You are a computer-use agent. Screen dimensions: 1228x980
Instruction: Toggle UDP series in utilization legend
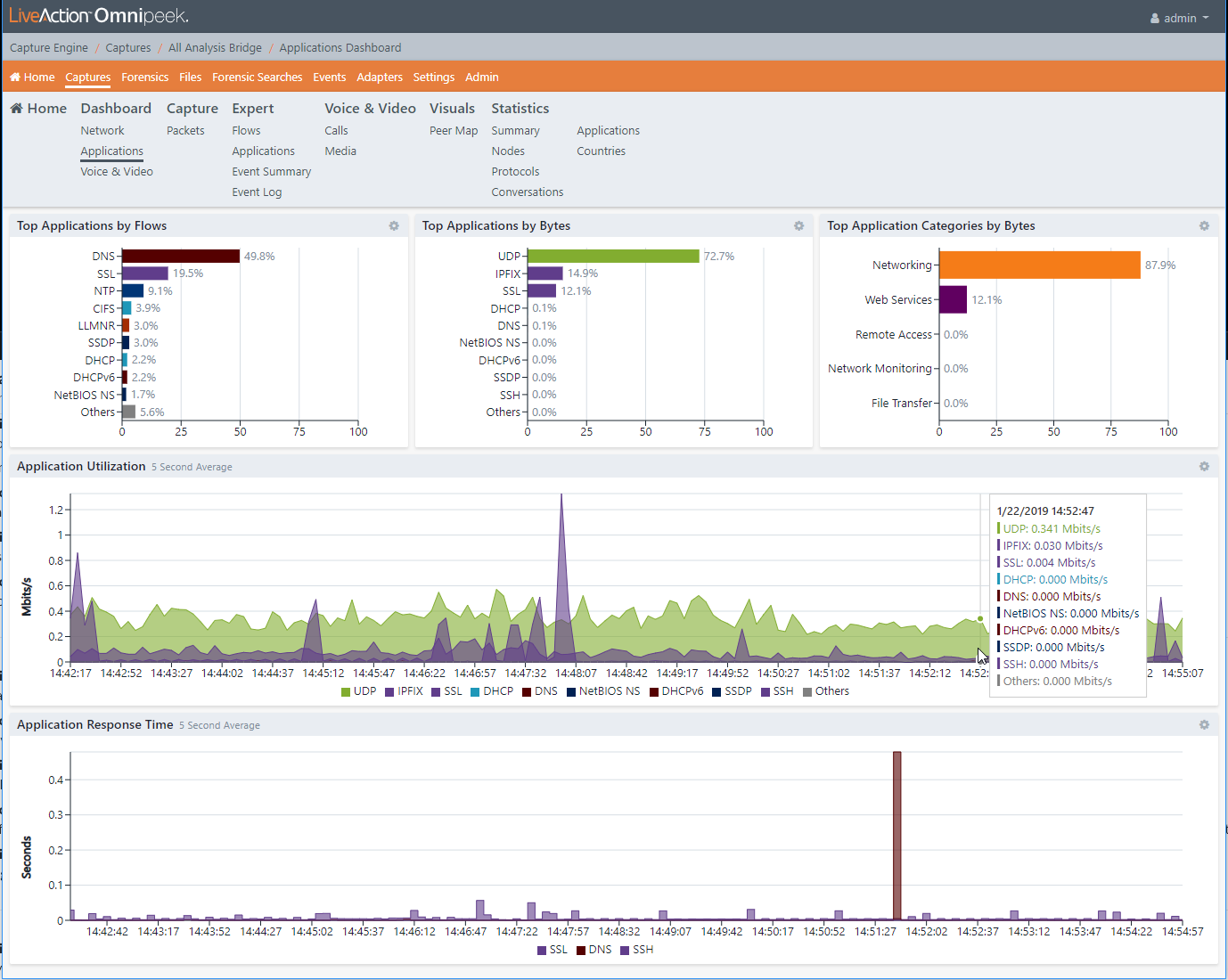click(x=359, y=691)
